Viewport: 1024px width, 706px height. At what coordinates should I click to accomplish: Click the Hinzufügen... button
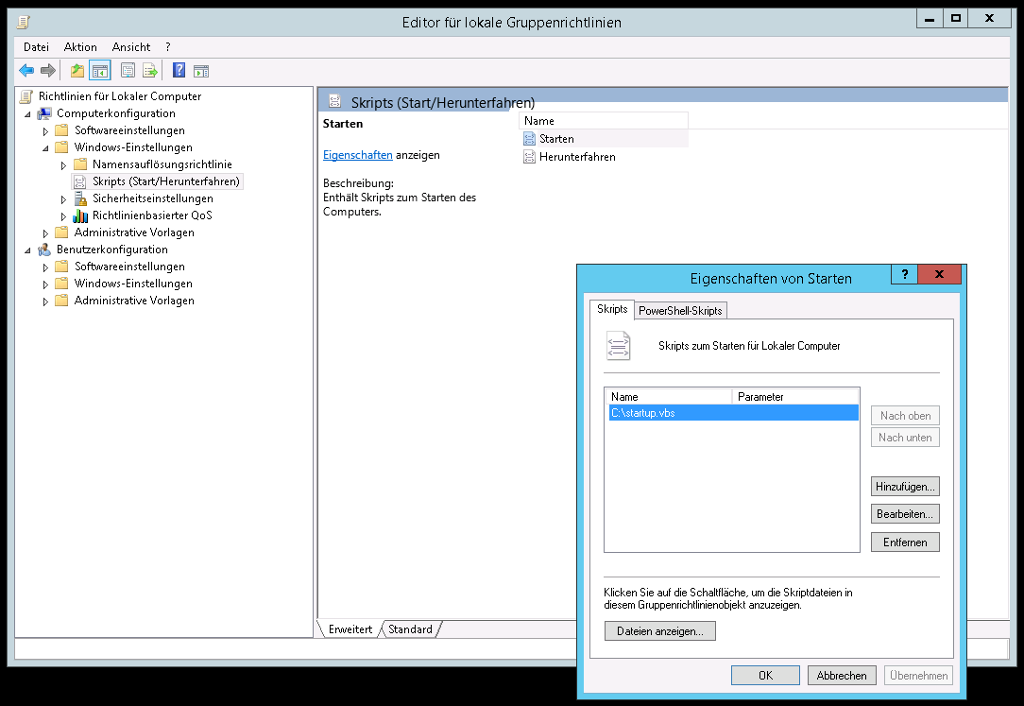pyautogui.click(x=905, y=487)
